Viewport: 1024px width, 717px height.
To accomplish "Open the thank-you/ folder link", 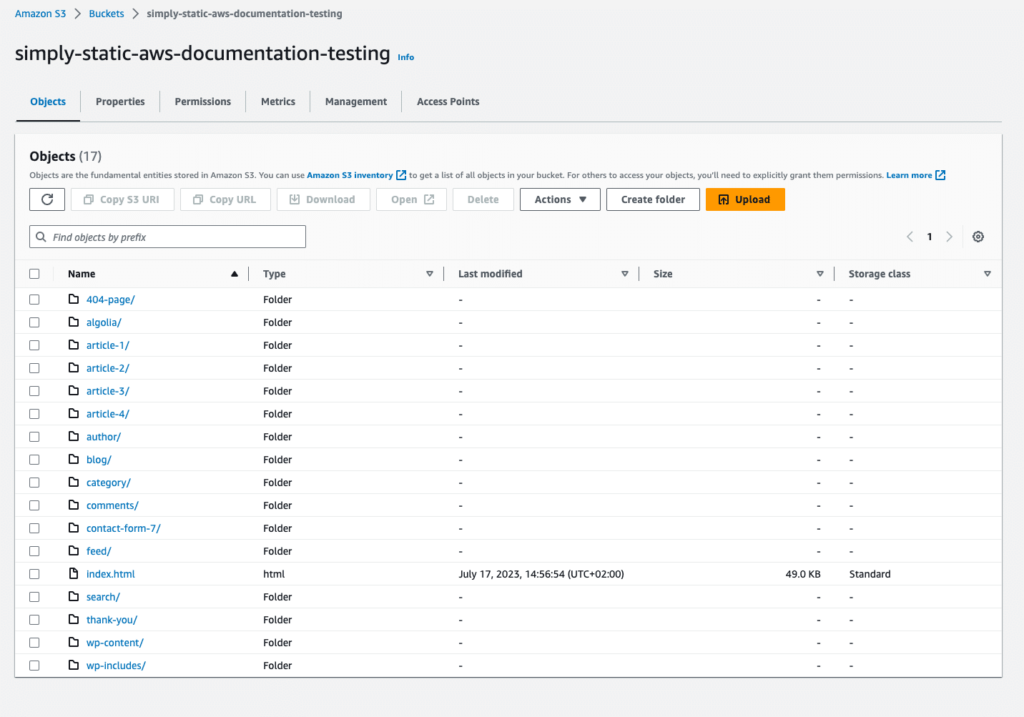I will tap(112, 620).
